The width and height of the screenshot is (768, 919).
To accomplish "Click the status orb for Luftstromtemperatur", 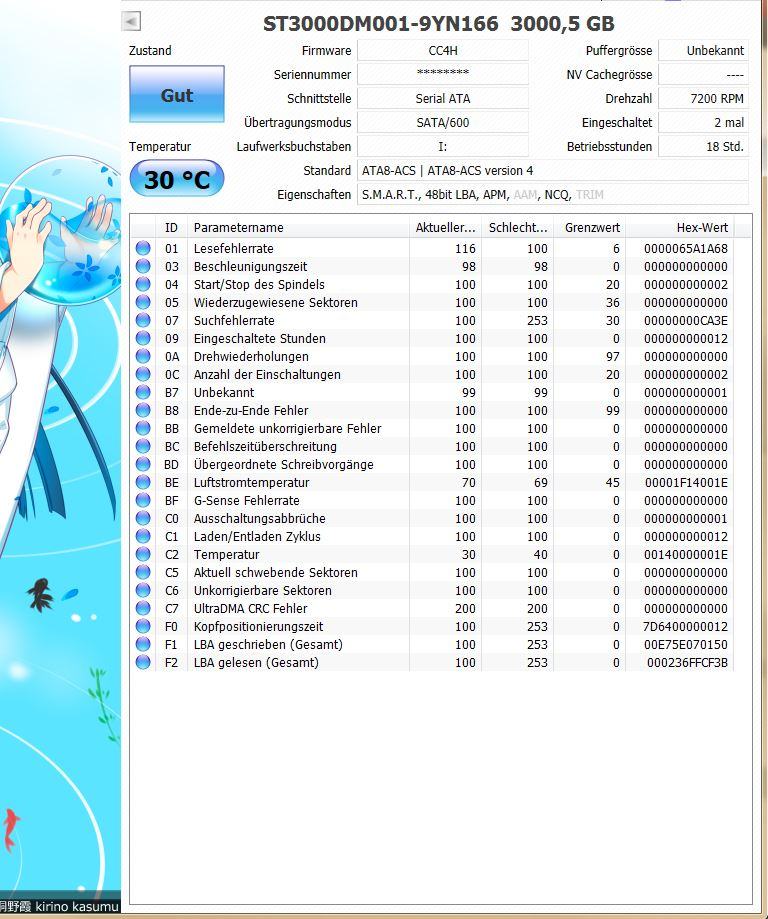I will coord(143,482).
